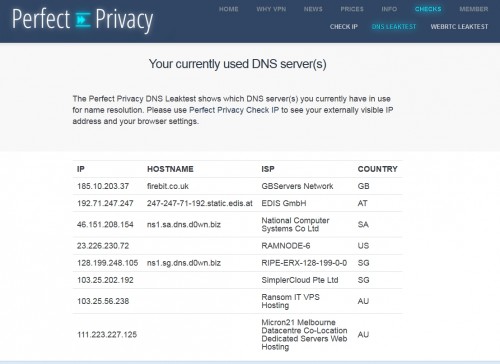Click the Perfect Privacy wordmark text
This screenshot has width=500, height=364.
(83, 20)
